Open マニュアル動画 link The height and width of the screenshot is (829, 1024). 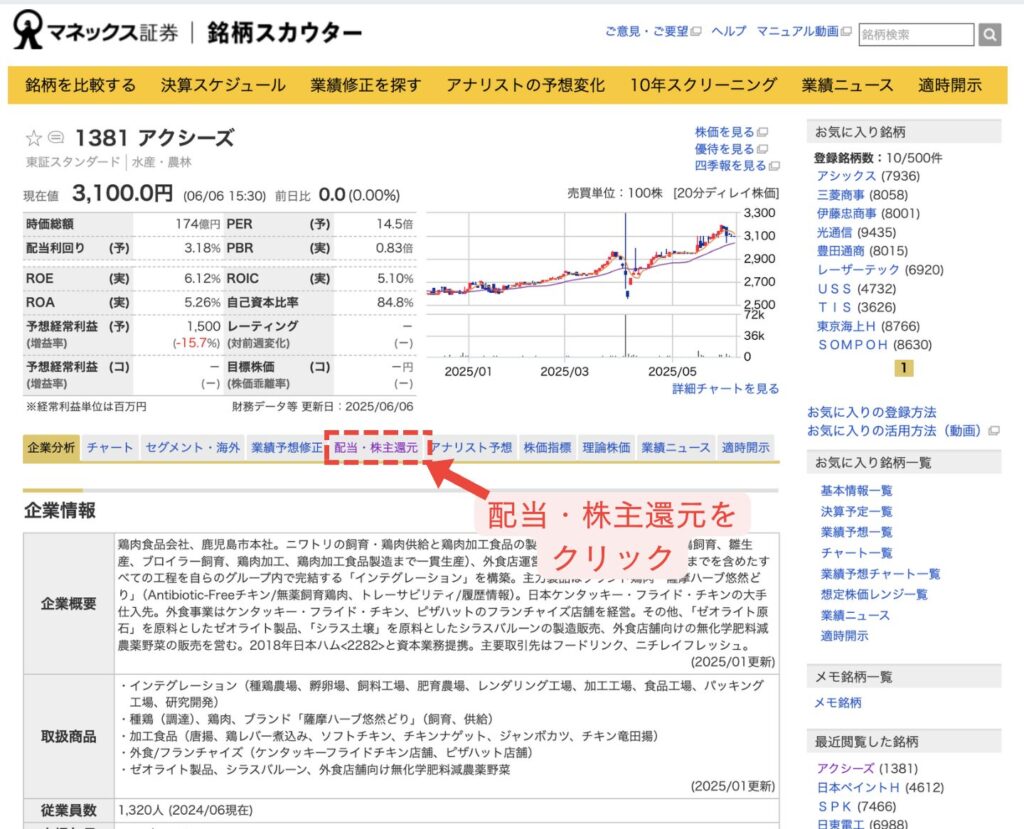coord(797,31)
